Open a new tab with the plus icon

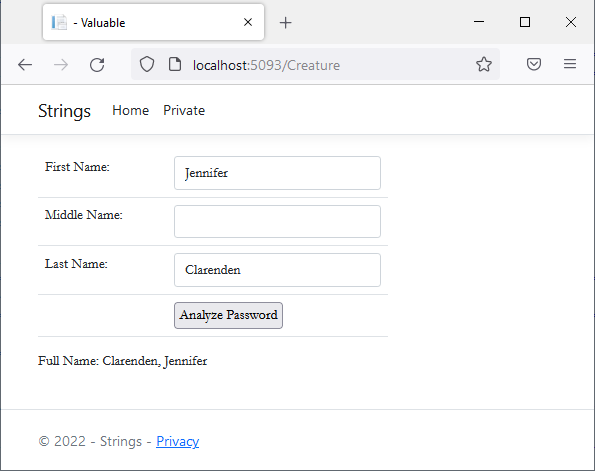[x=285, y=23]
